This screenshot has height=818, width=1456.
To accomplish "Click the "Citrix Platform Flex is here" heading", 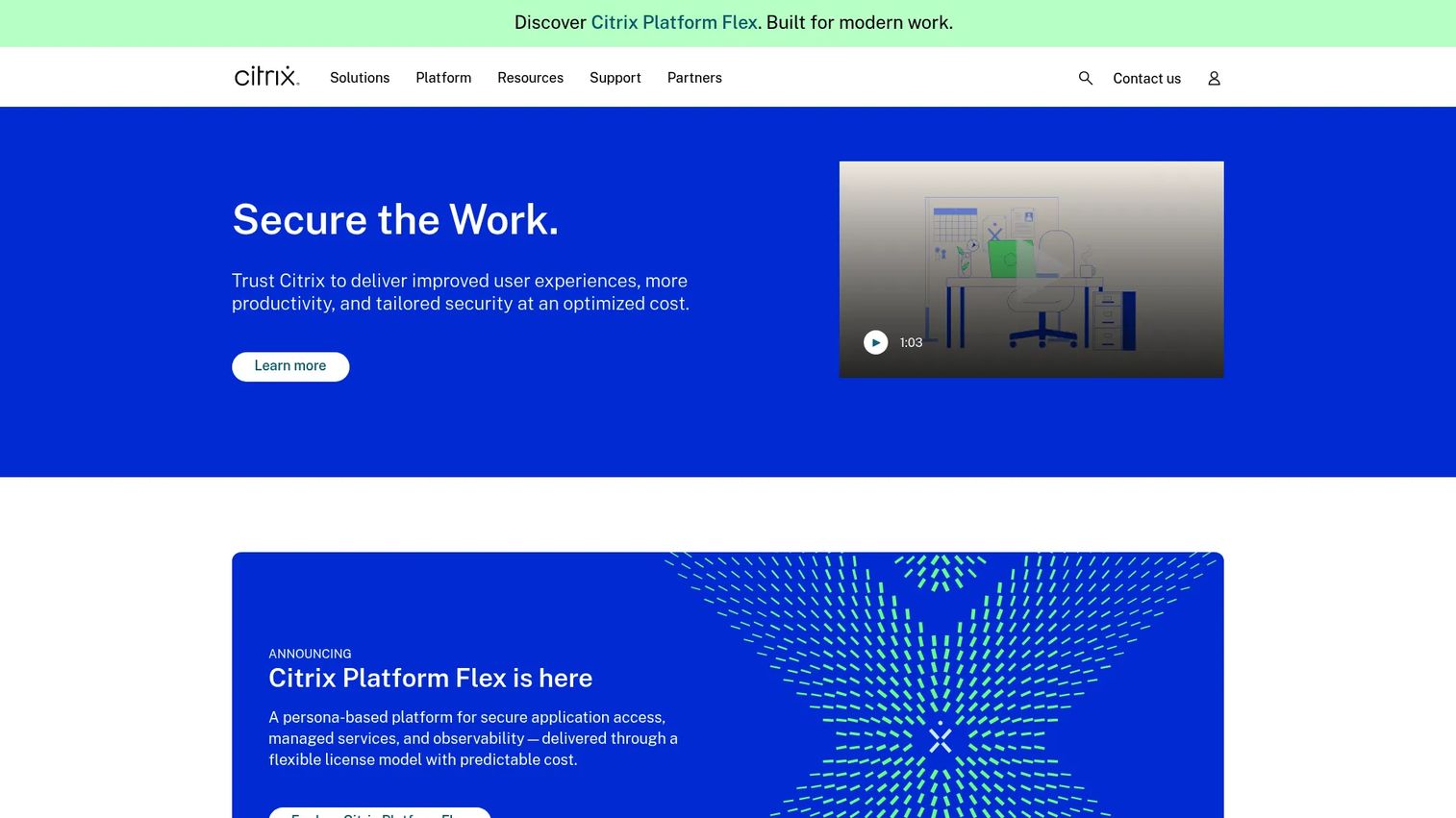I will click(x=430, y=678).
